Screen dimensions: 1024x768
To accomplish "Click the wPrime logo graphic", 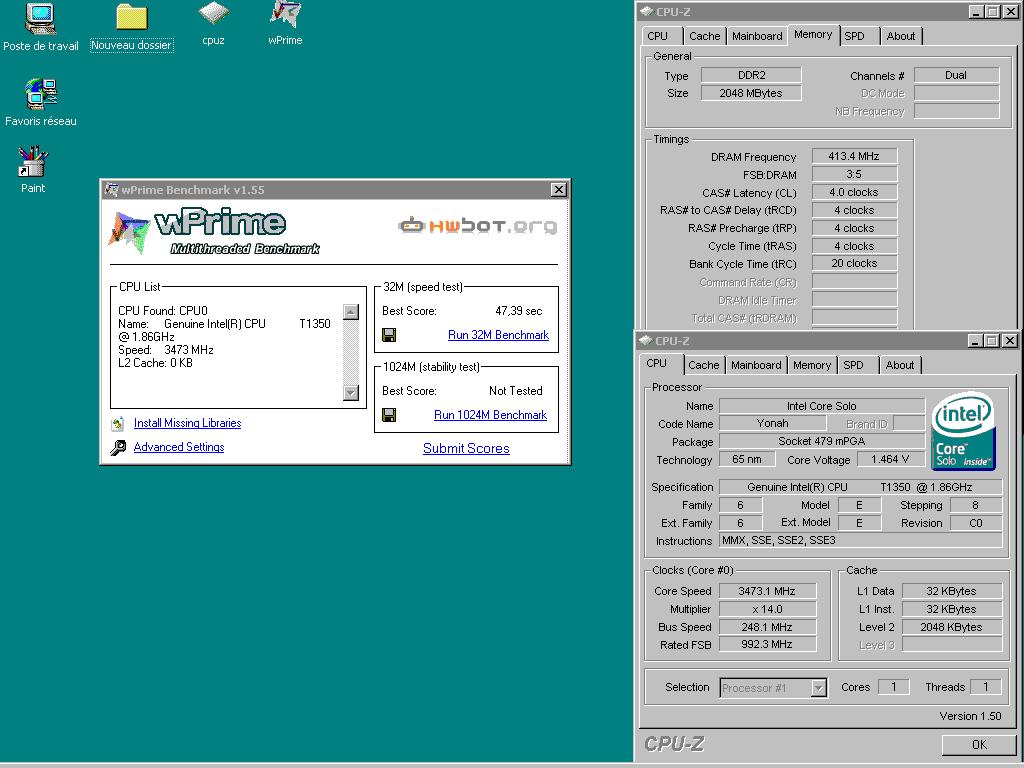I will coord(214,231).
